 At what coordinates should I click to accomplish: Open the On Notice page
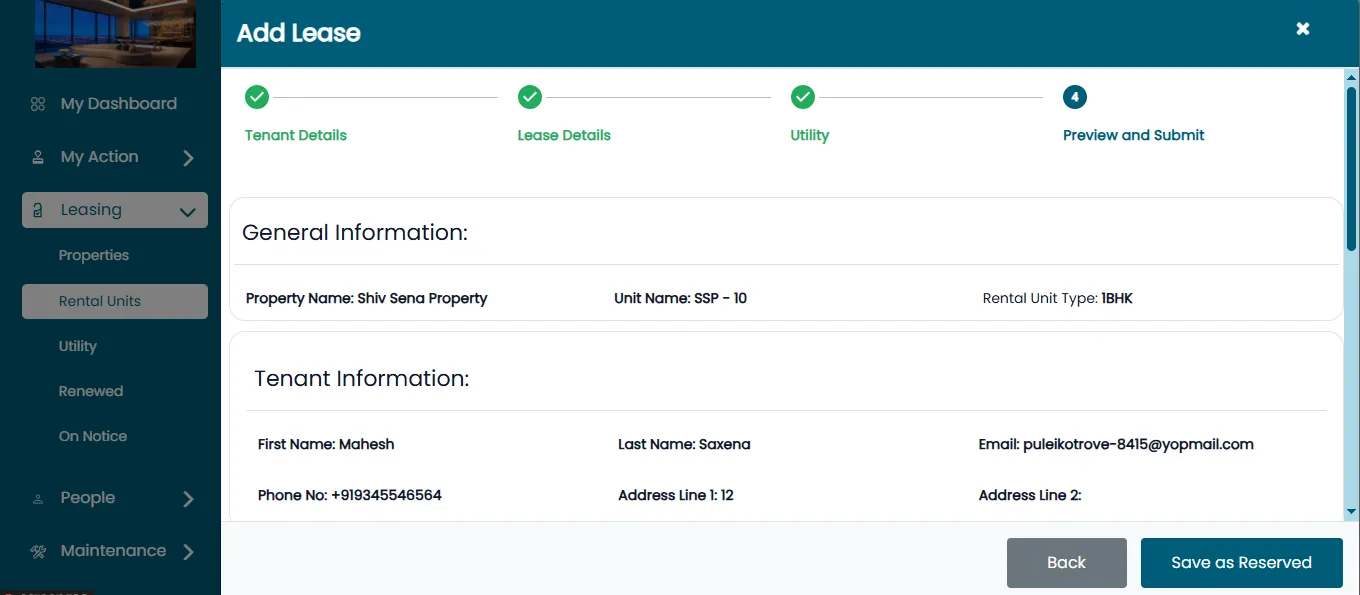[93, 436]
